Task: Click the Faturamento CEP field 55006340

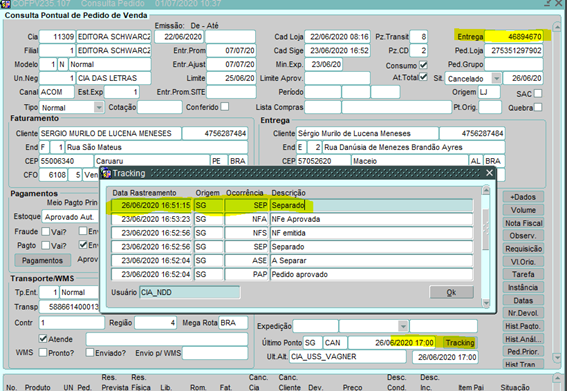Action: [66, 161]
